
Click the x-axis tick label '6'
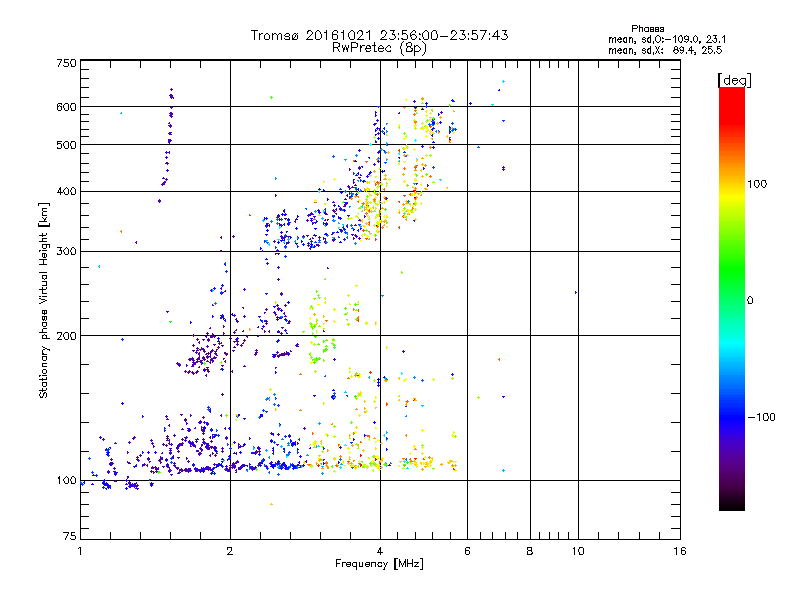(467, 551)
